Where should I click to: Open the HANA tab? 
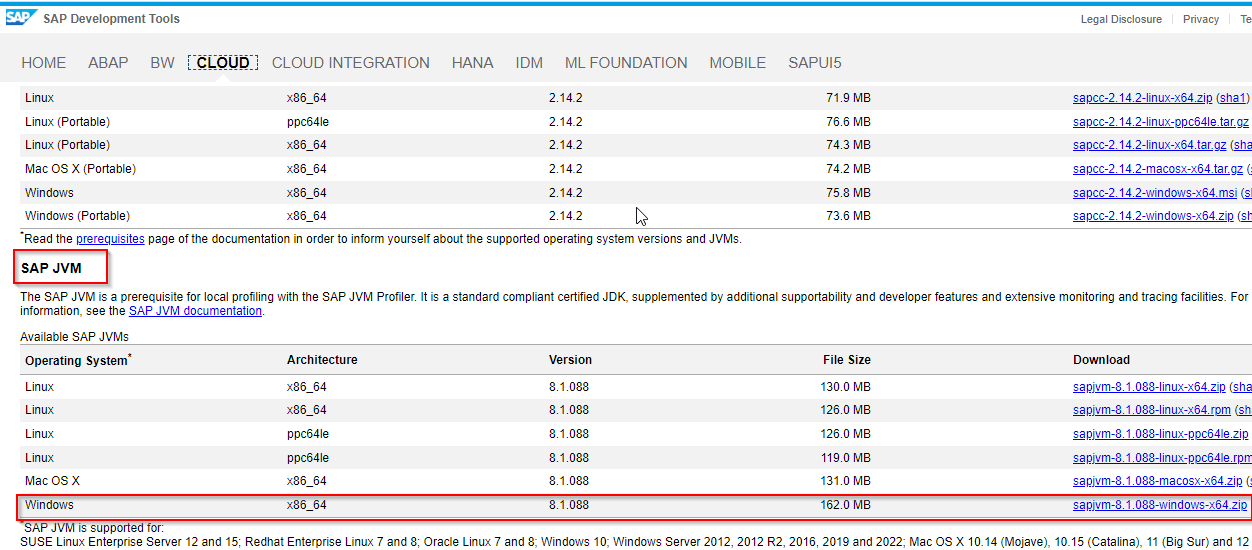click(x=473, y=63)
